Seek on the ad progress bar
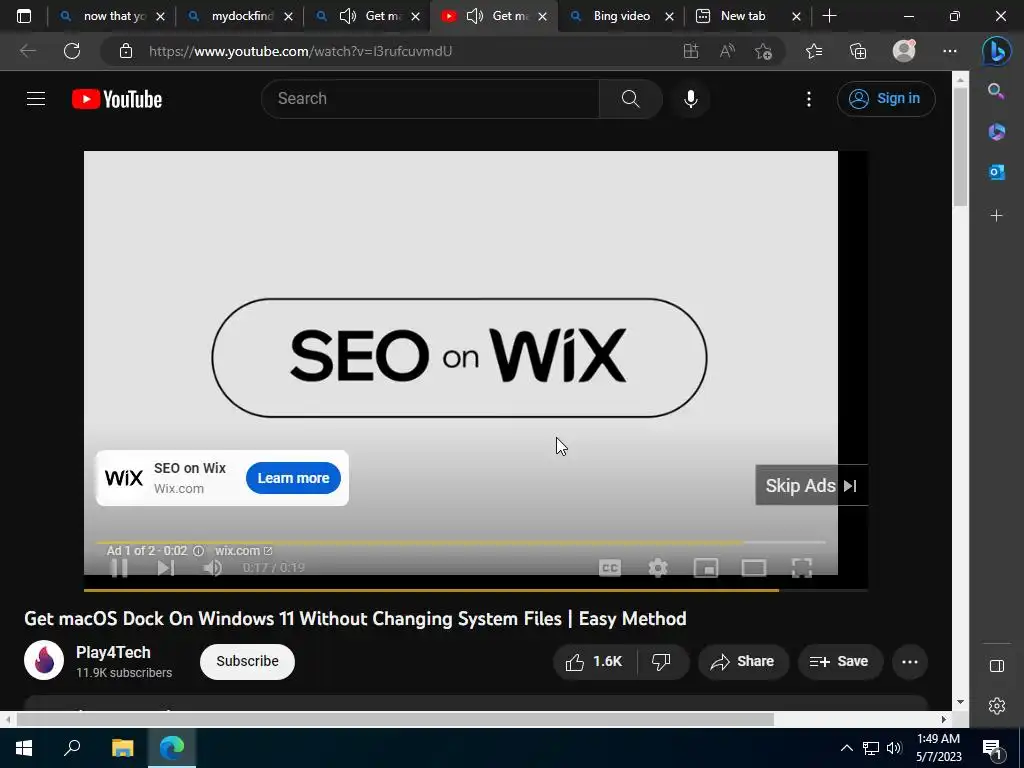This screenshot has height=768, width=1024. click(x=461, y=542)
